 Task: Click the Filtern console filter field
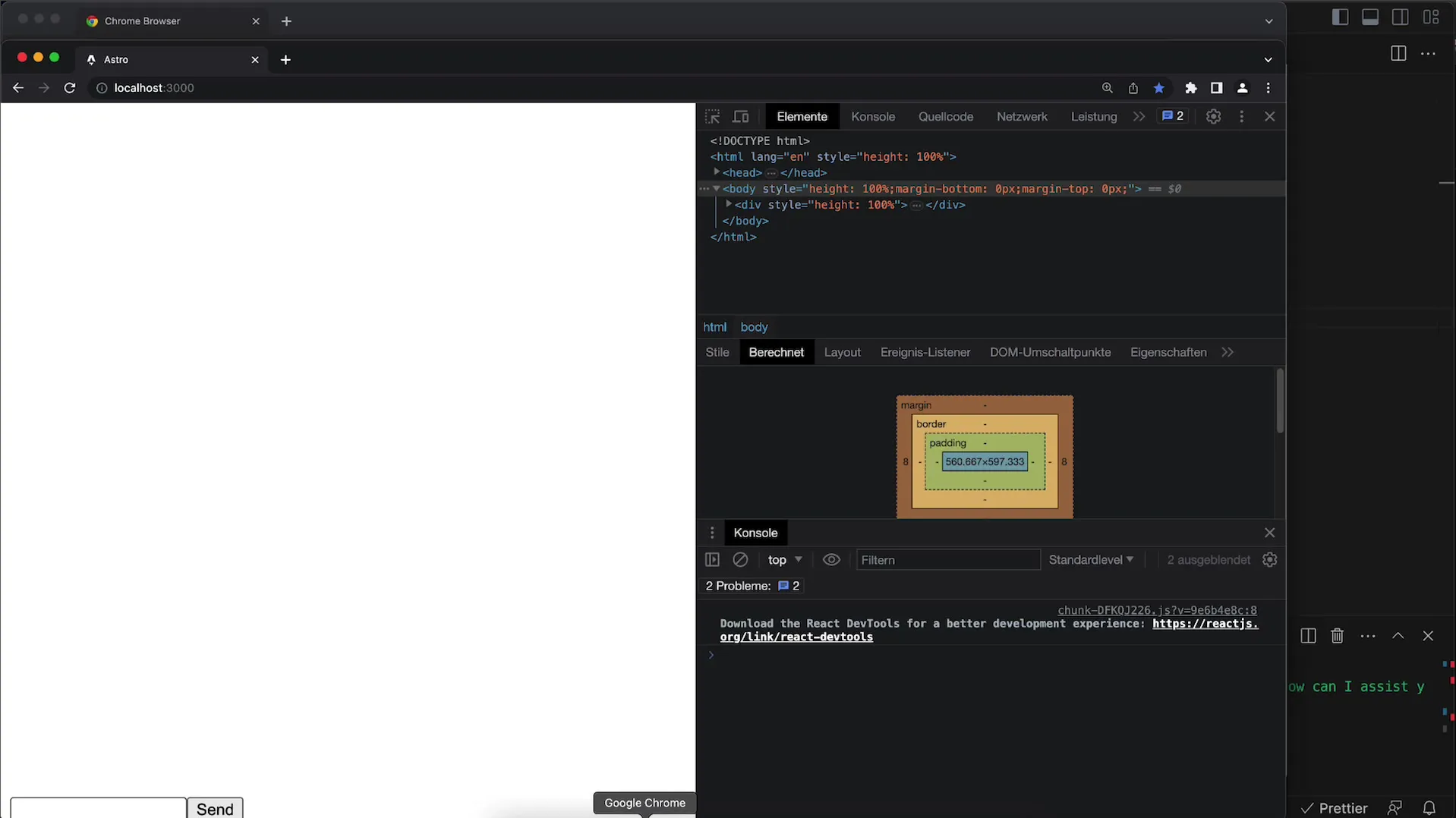tap(948, 560)
